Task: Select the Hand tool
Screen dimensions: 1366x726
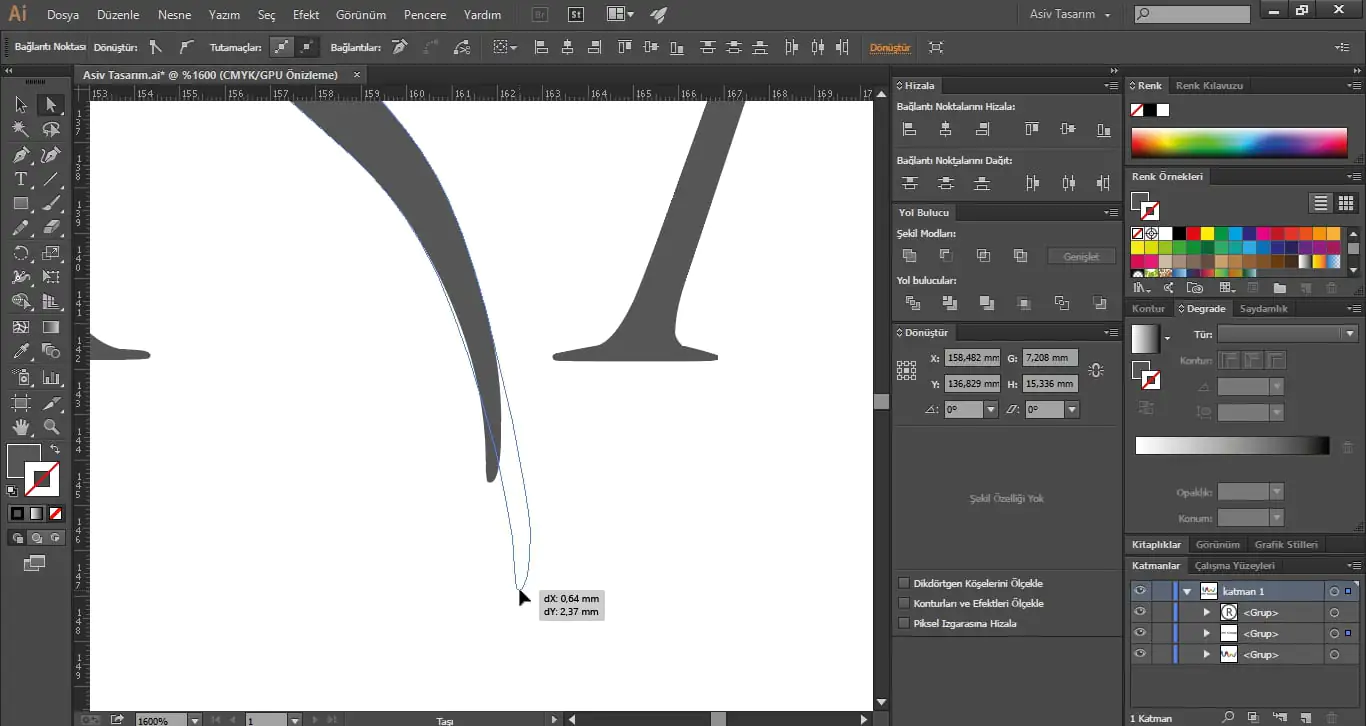Action: [20, 427]
